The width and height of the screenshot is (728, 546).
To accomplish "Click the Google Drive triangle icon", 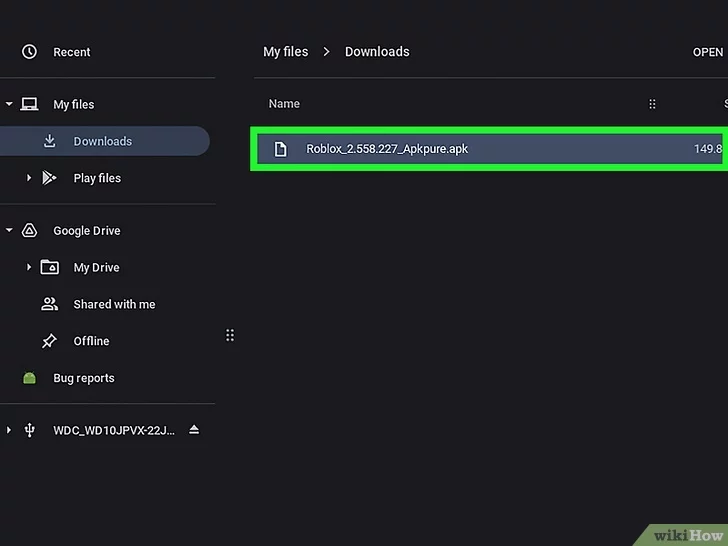I will 29,230.
